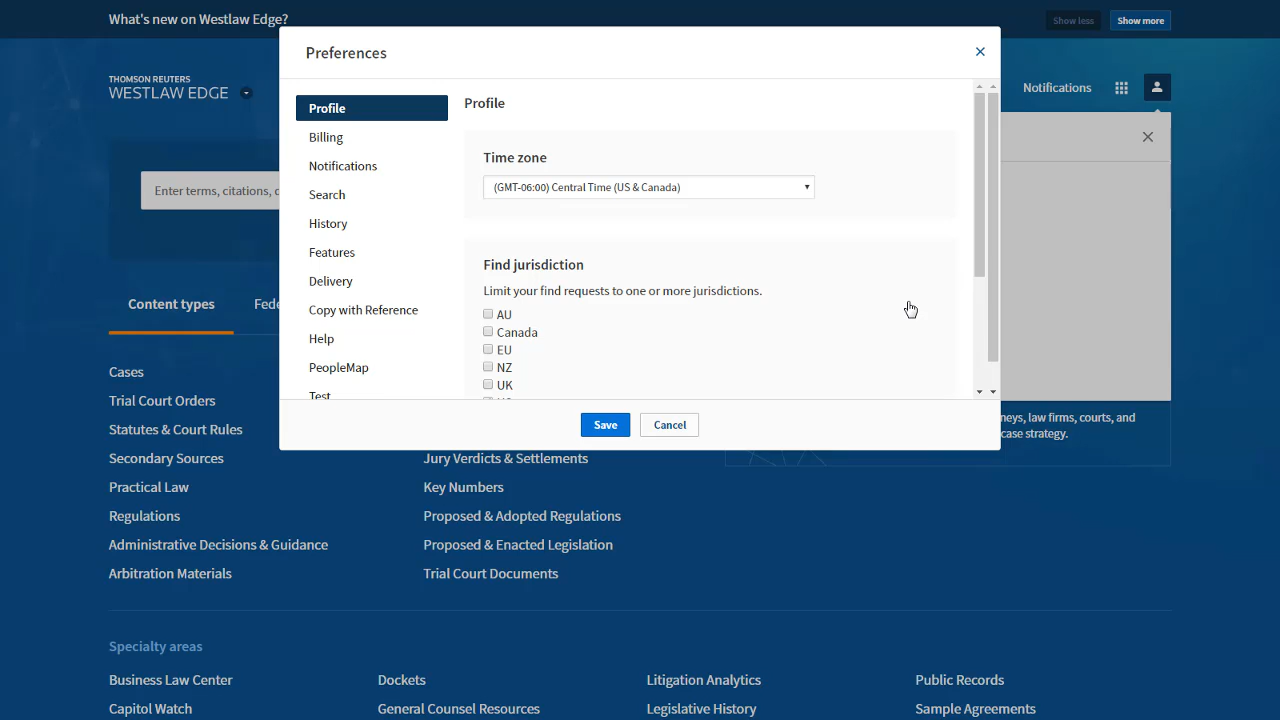Screen dimensions: 1280x720
Task: Open the apps grid icon
Action: [1121, 88]
